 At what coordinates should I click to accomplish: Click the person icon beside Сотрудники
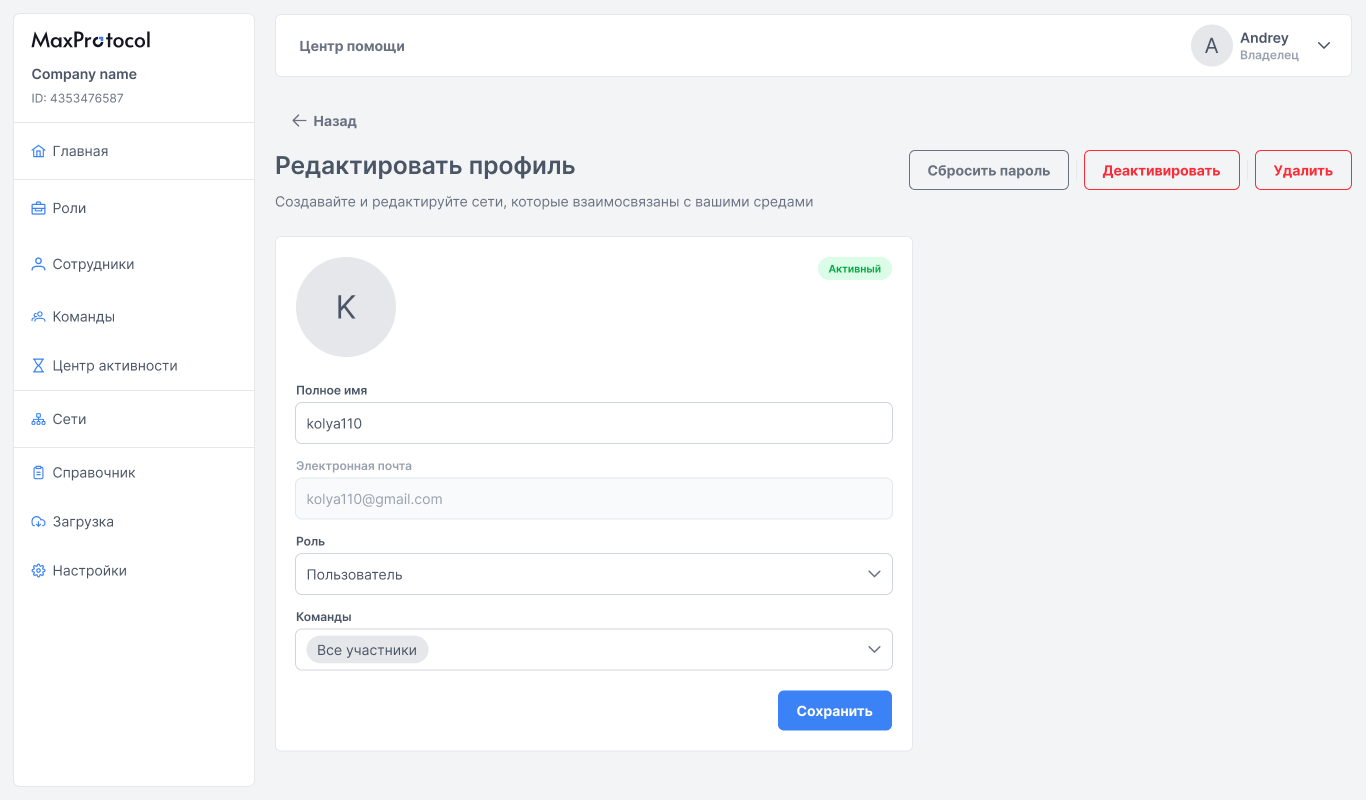click(x=39, y=265)
